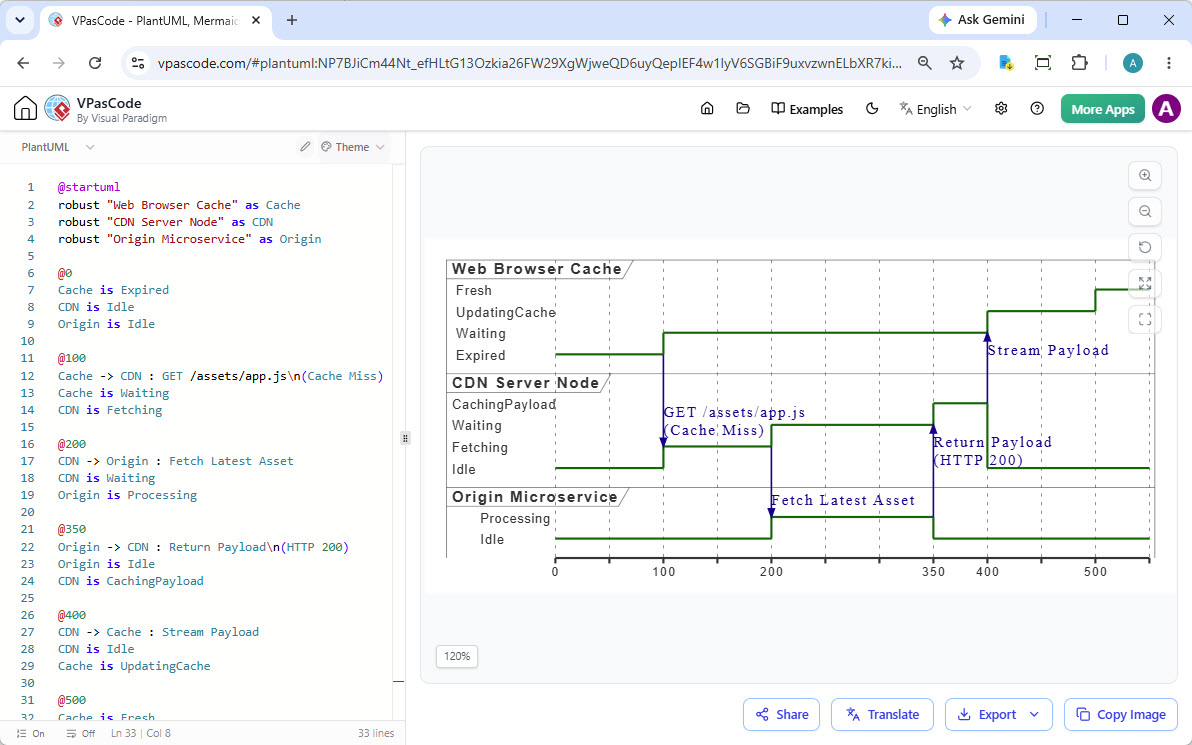The image size is (1192, 745).
Task: Toggle dark mode moon icon
Action: click(x=872, y=109)
